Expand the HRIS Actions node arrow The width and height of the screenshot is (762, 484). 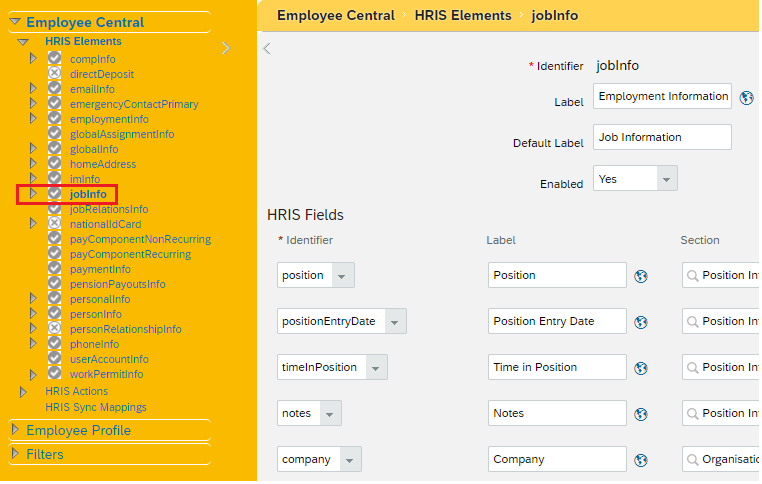(23, 392)
